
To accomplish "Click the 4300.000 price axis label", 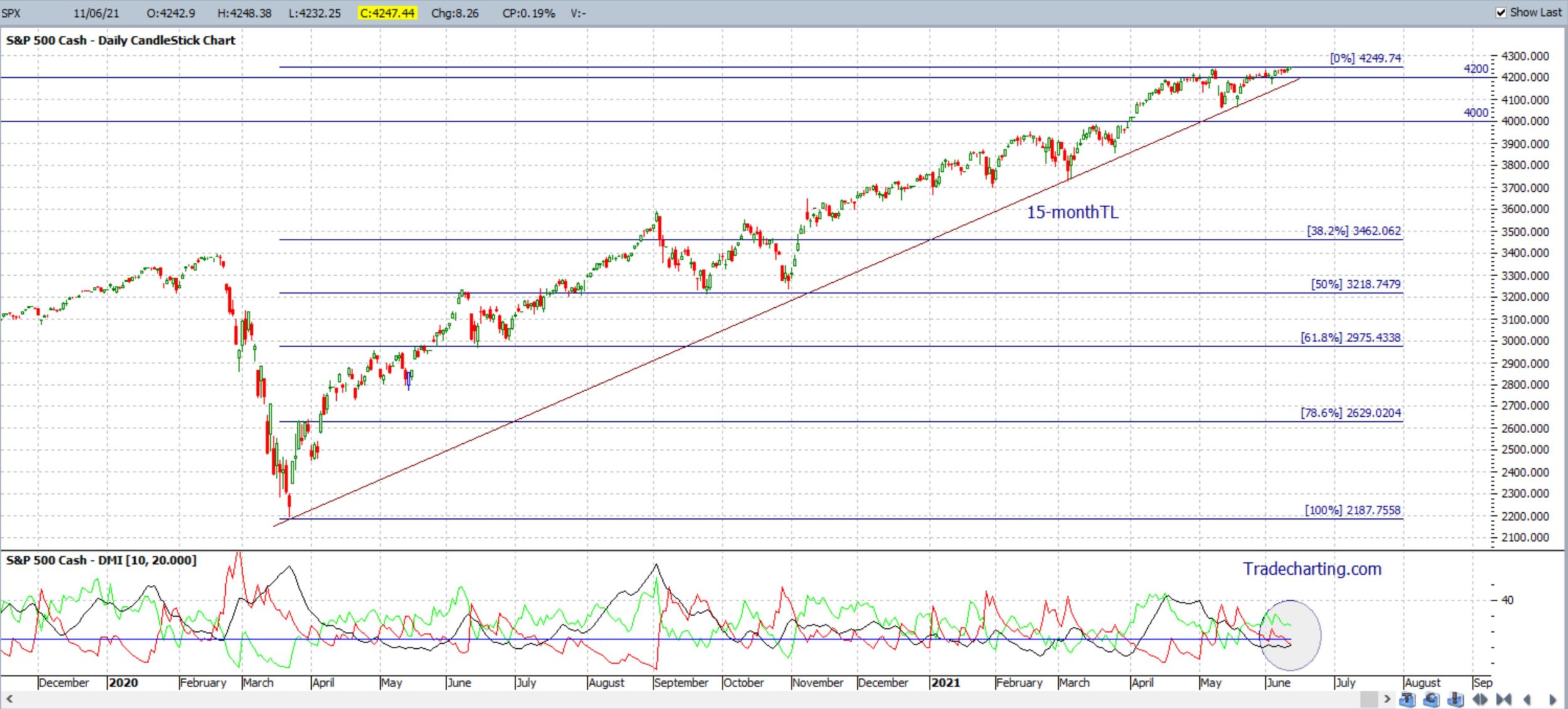I will tap(1525, 56).
